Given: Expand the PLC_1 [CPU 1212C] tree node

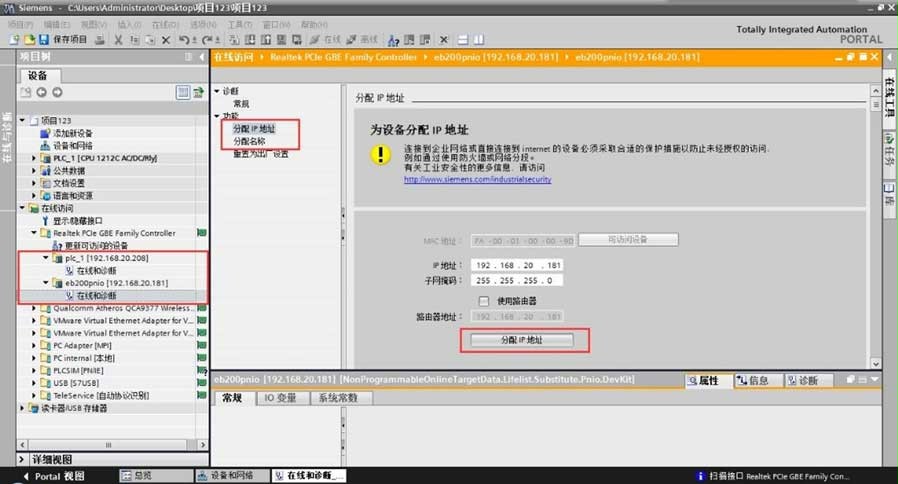Looking at the screenshot, I should point(35,158).
